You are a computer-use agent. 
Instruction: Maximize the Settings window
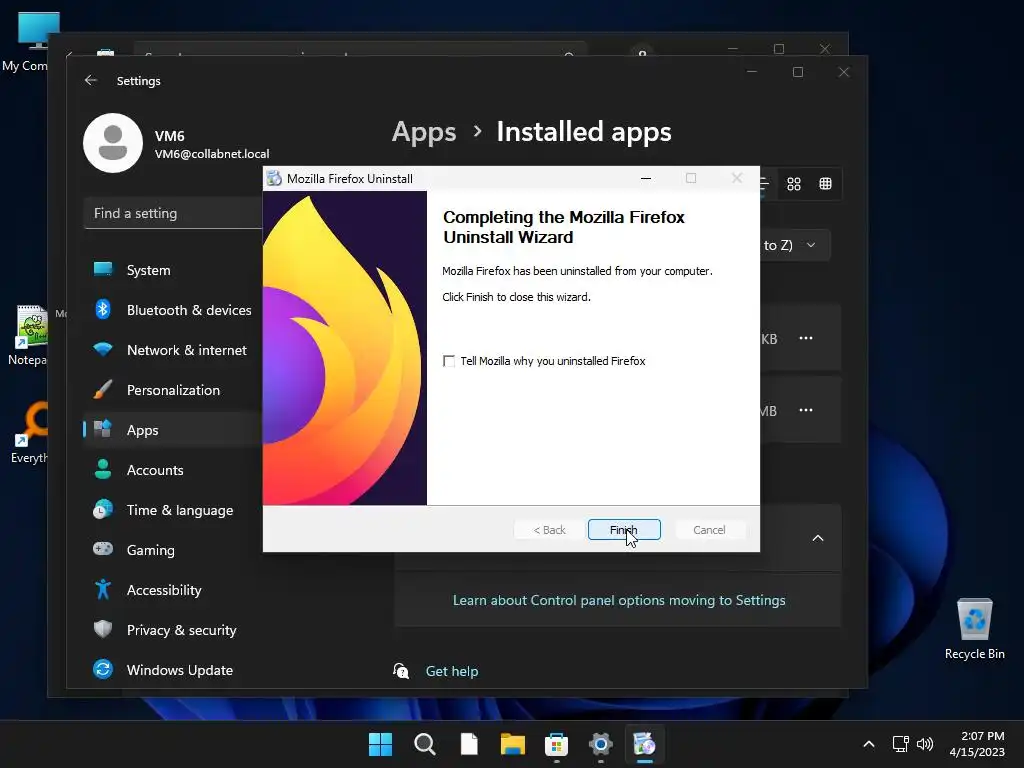click(x=798, y=72)
